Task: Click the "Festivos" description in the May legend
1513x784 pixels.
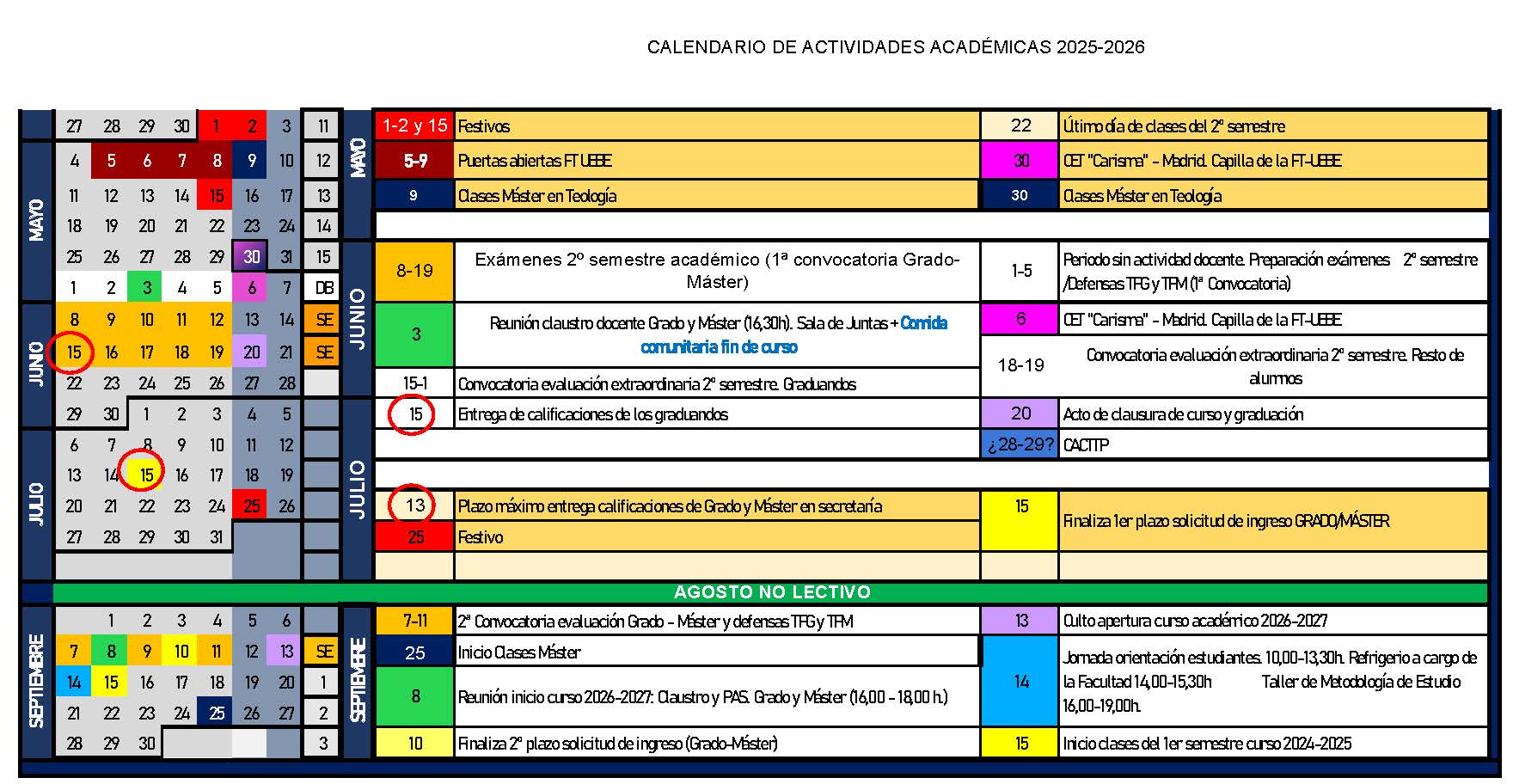Action: [x=484, y=126]
